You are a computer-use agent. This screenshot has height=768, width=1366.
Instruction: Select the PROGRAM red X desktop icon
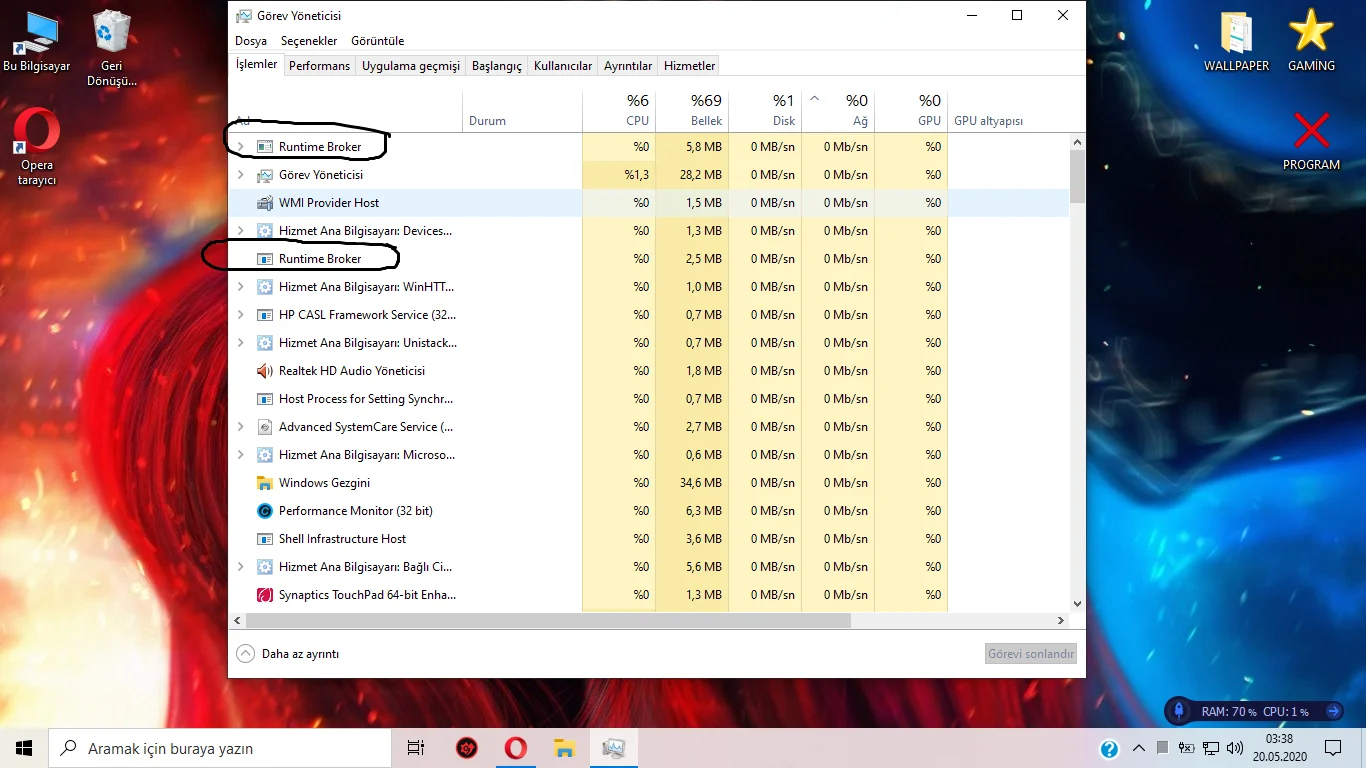[x=1311, y=141]
